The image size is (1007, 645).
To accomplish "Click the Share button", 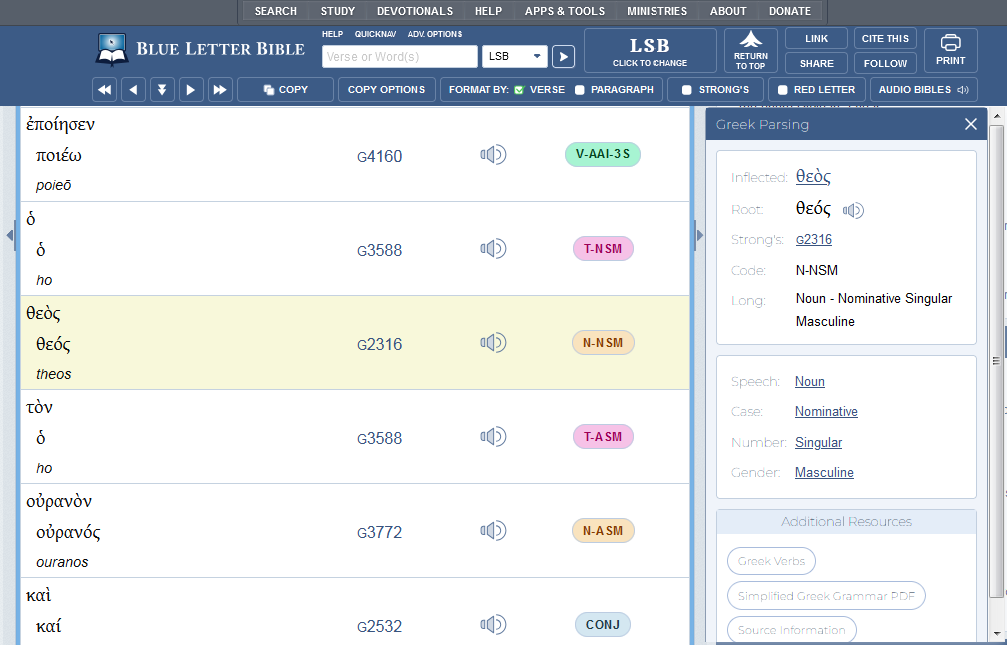I will click(816, 63).
